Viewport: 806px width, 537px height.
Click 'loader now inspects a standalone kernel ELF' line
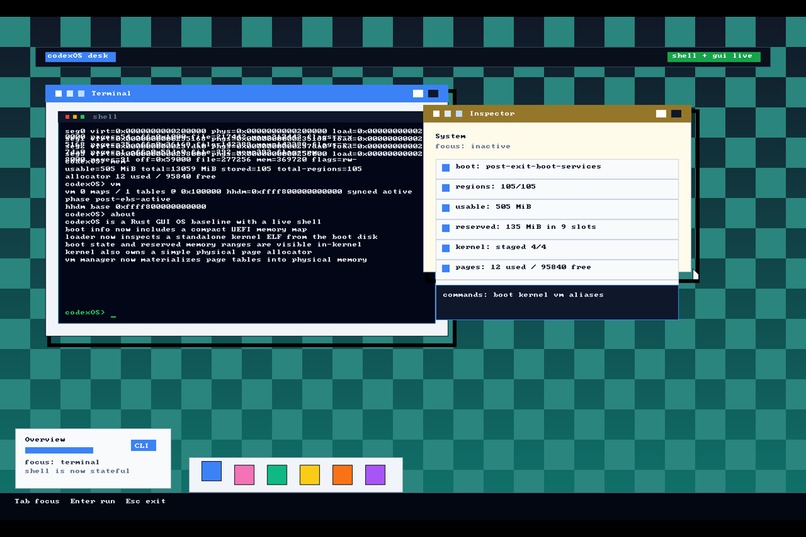221,237
